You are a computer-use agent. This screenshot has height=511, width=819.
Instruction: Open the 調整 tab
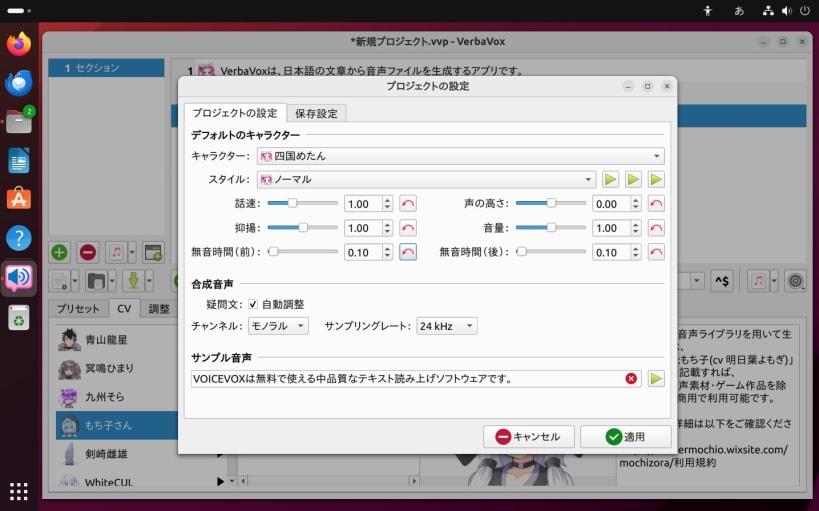coord(159,309)
